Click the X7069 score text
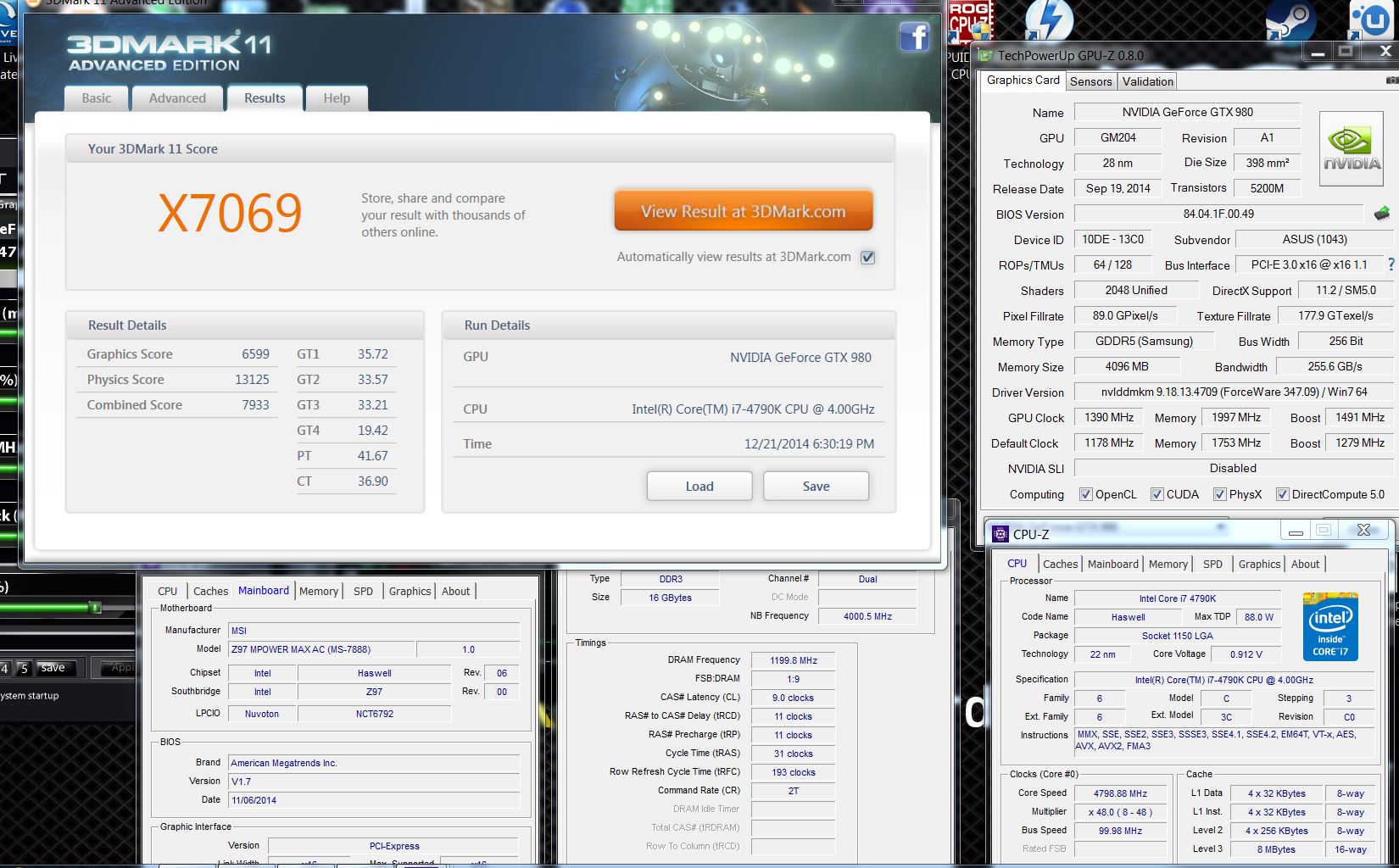 [x=230, y=213]
